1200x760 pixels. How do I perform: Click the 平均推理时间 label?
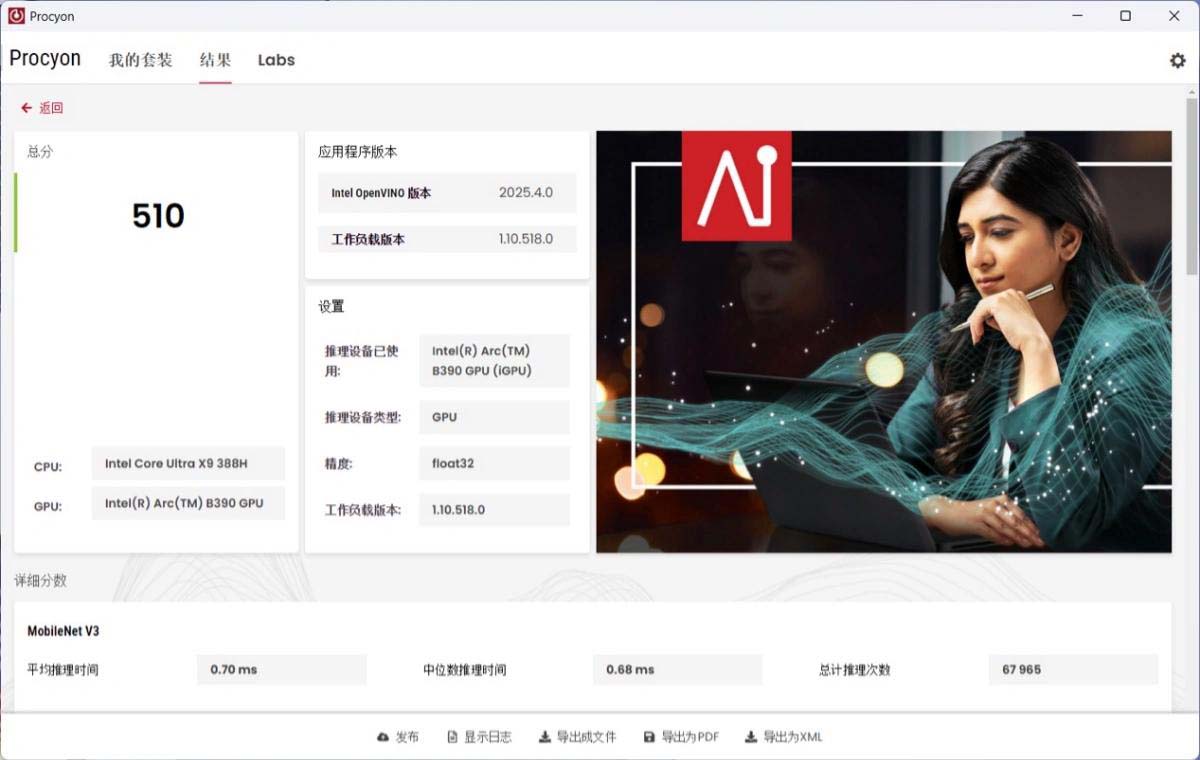[x=63, y=670]
